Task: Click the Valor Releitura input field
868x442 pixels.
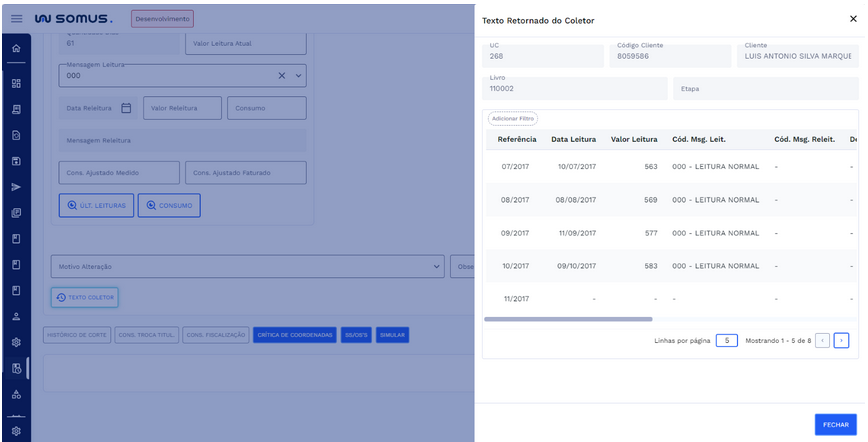Action: coord(182,108)
